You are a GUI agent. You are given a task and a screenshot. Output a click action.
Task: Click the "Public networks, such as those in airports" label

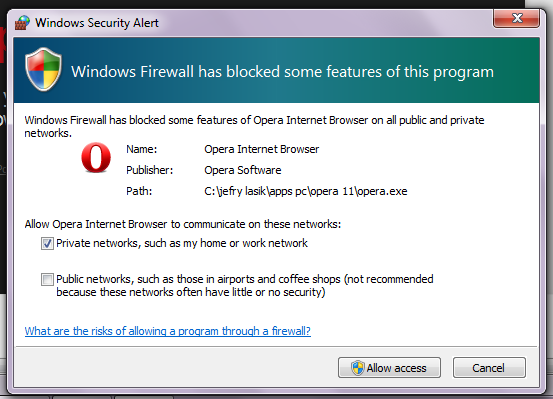pos(244,285)
